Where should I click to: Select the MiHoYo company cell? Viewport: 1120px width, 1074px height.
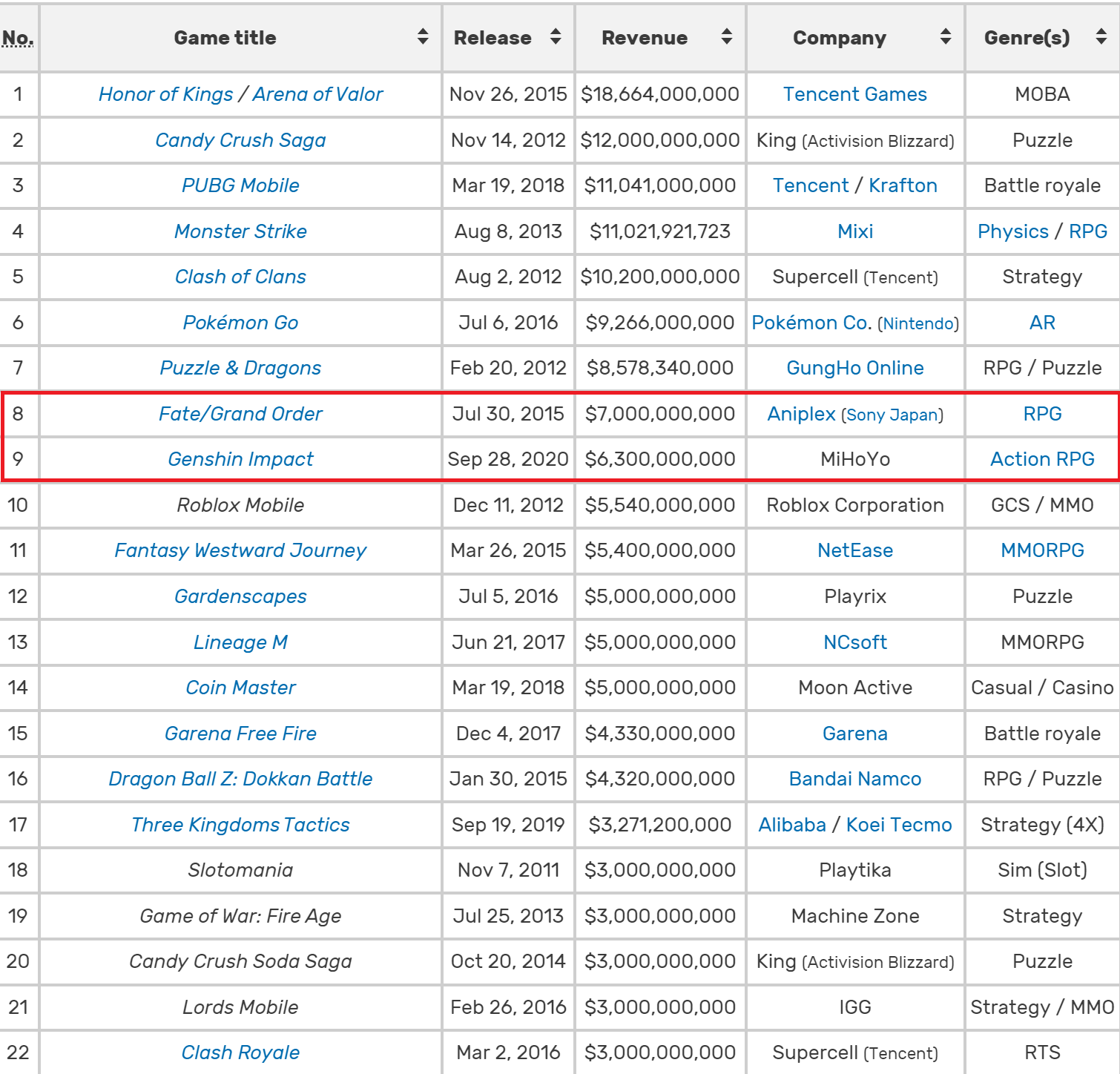pyautogui.click(x=855, y=459)
